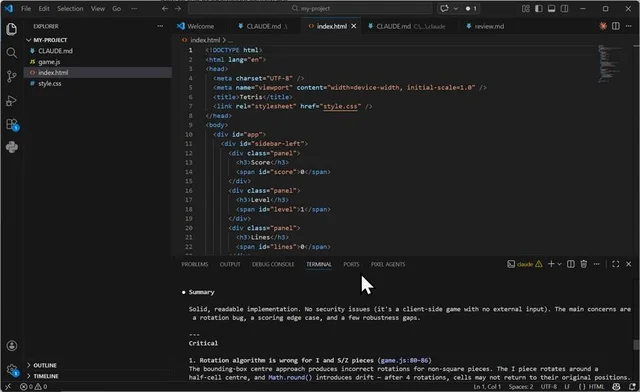Screen dimensions: 640x392
Task: Switch to the PORTS panel tab
Action: [x=351, y=264]
